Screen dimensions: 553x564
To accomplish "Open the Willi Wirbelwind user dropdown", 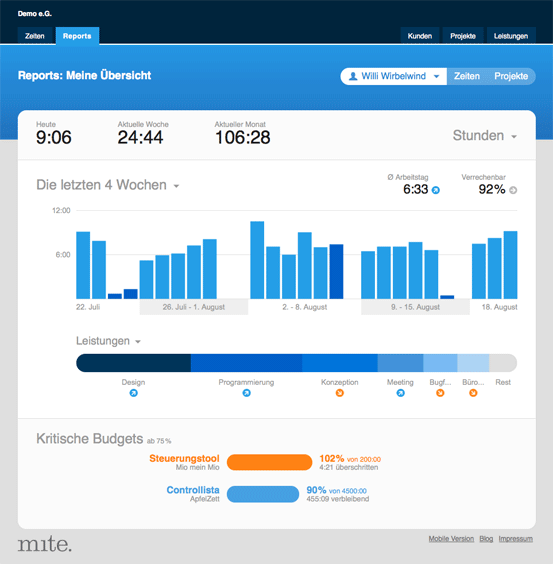I will pos(394,76).
